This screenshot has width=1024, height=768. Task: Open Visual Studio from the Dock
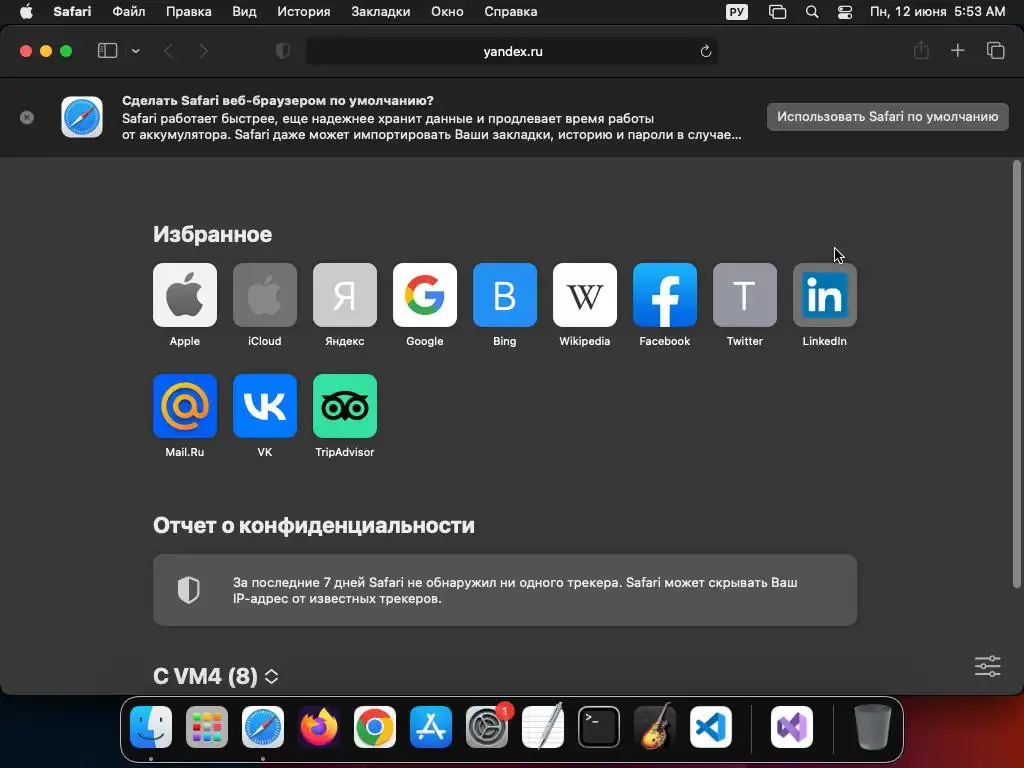(x=792, y=727)
